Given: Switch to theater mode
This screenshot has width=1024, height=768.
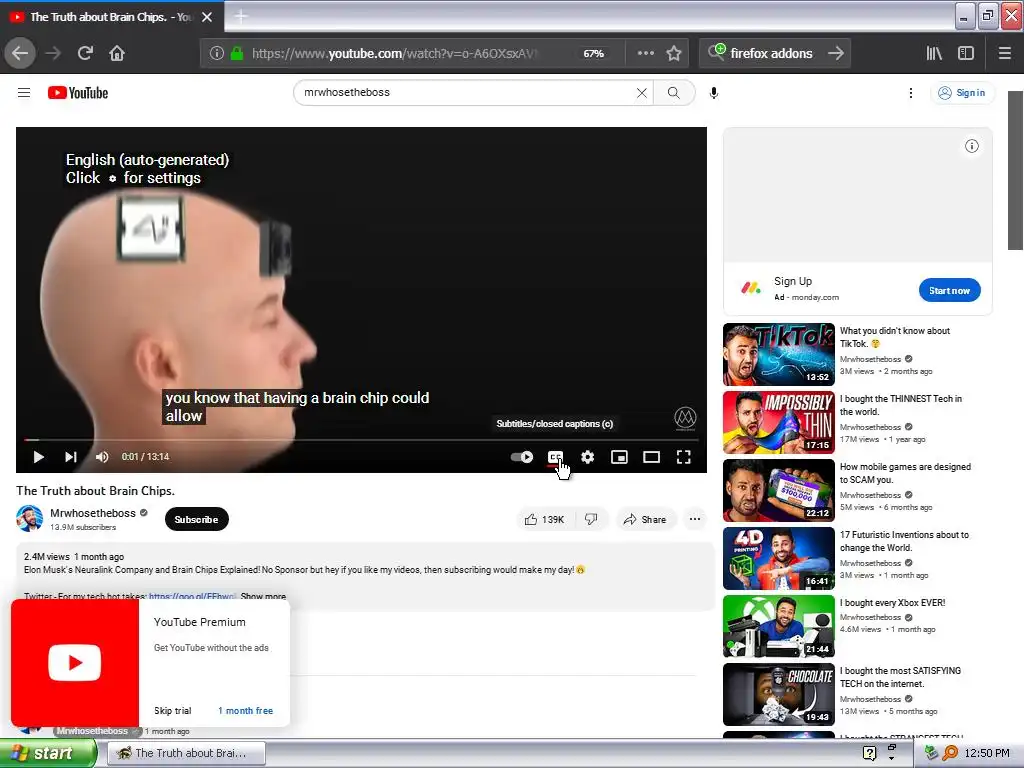Looking at the screenshot, I should pyautogui.click(x=651, y=457).
